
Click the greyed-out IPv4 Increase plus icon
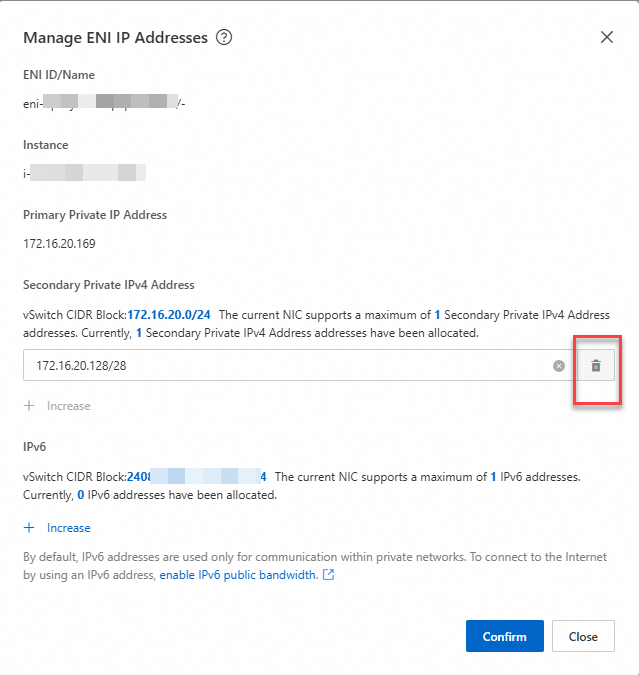(x=29, y=406)
